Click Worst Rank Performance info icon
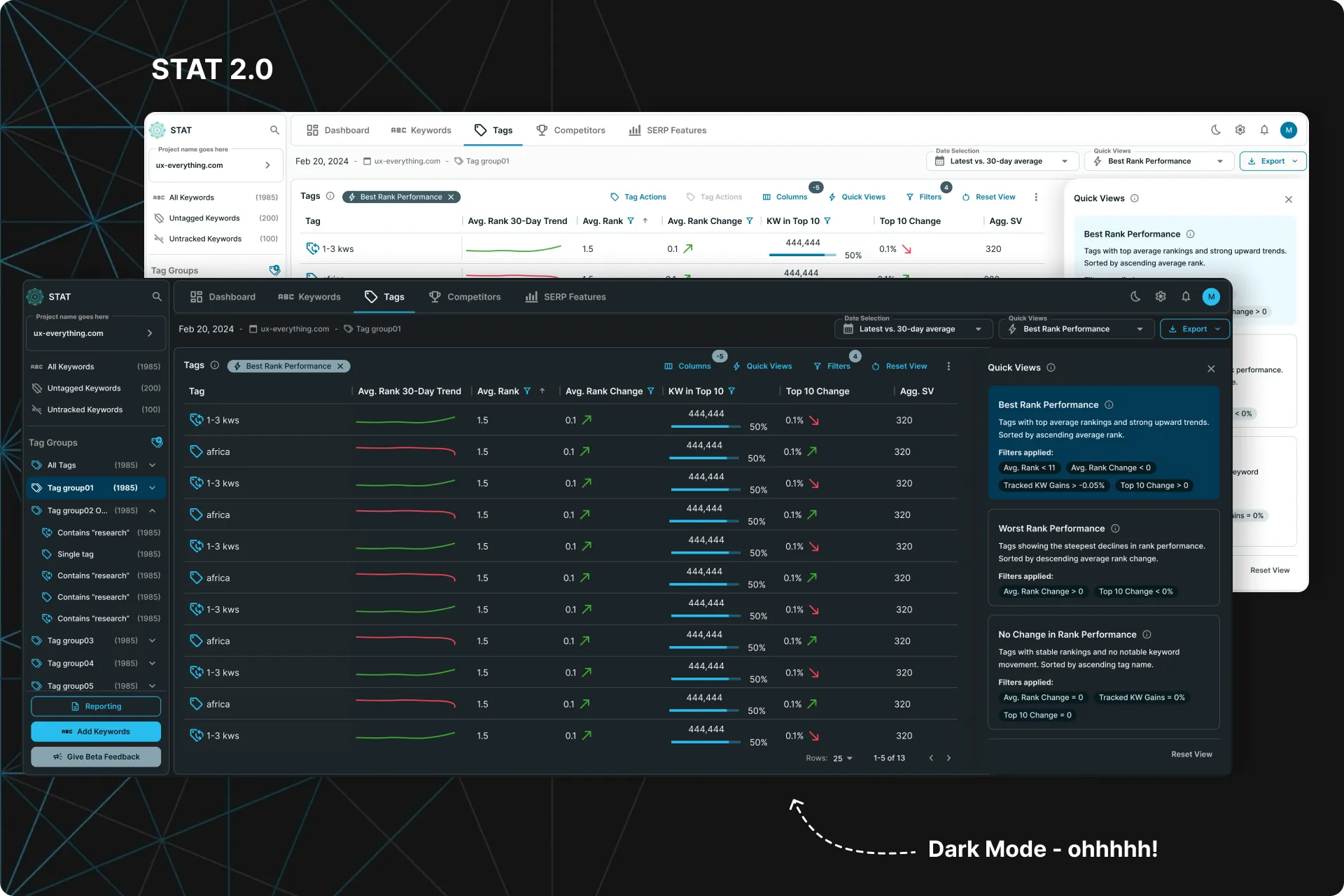Image resolution: width=1344 pixels, height=896 pixels. pos(1115,528)
